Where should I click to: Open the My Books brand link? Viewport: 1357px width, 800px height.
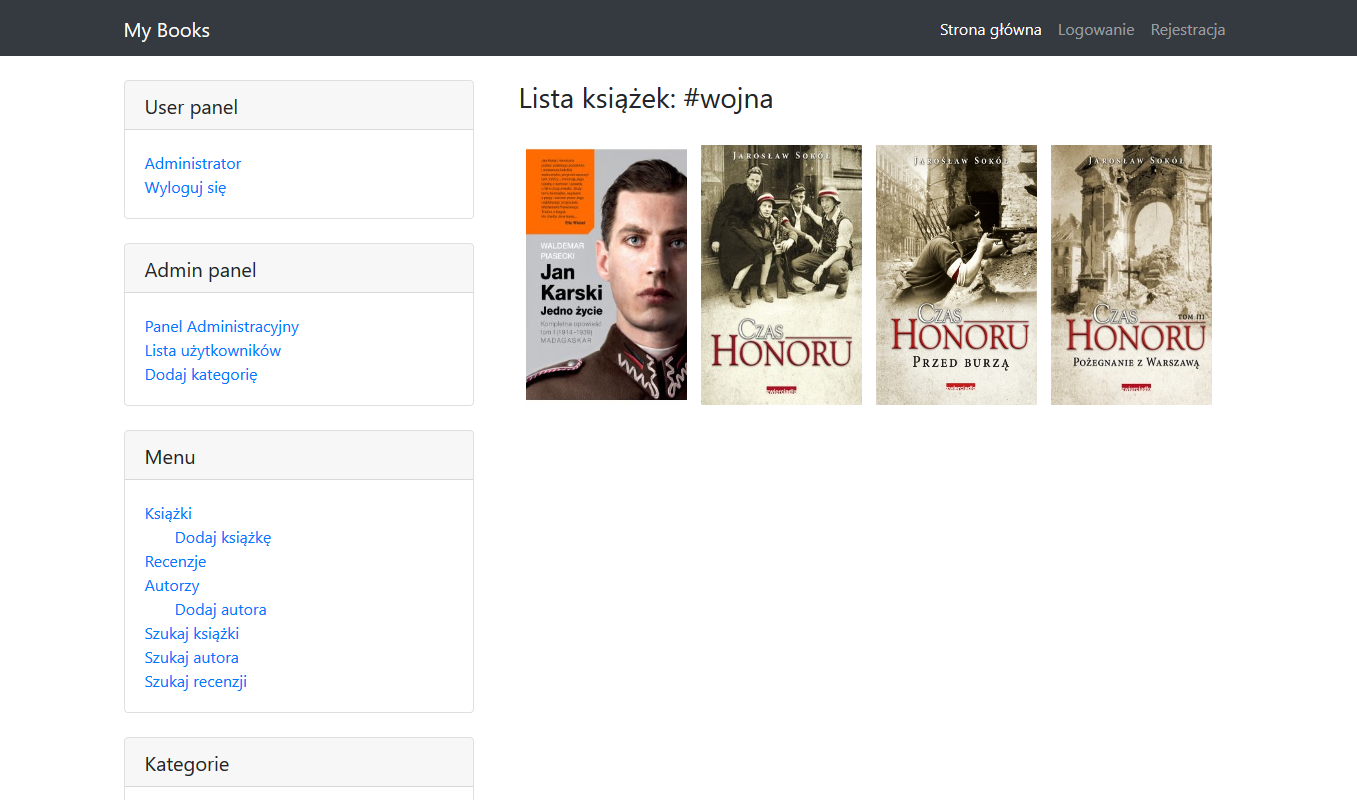pyautogui.click(x=167, y=30)
